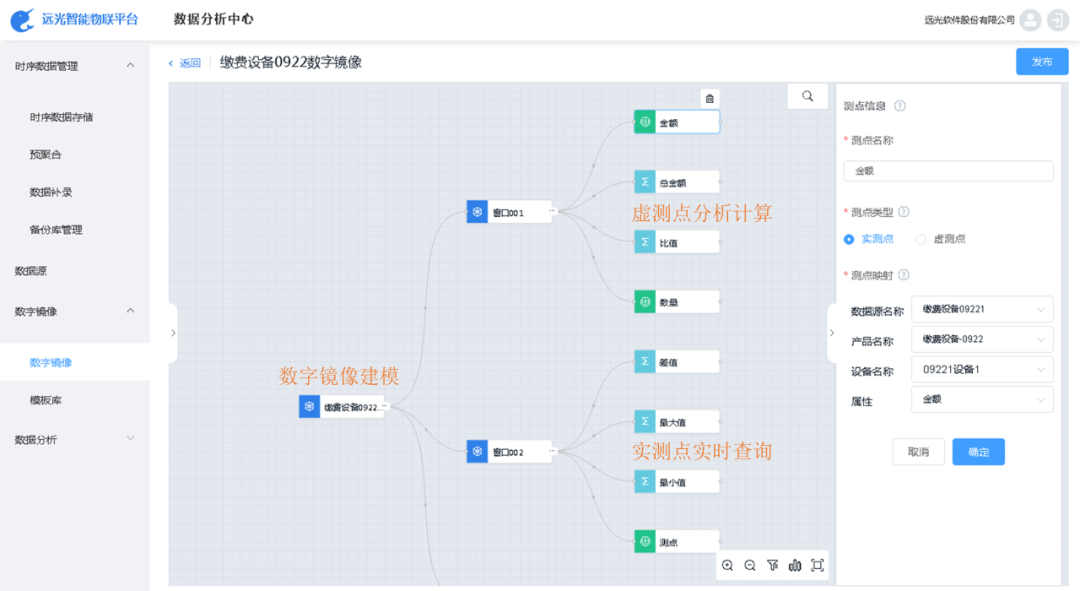Click the fit-to-screen icon in canvas toolbar

pyautogui.click(x=817, y=565)
